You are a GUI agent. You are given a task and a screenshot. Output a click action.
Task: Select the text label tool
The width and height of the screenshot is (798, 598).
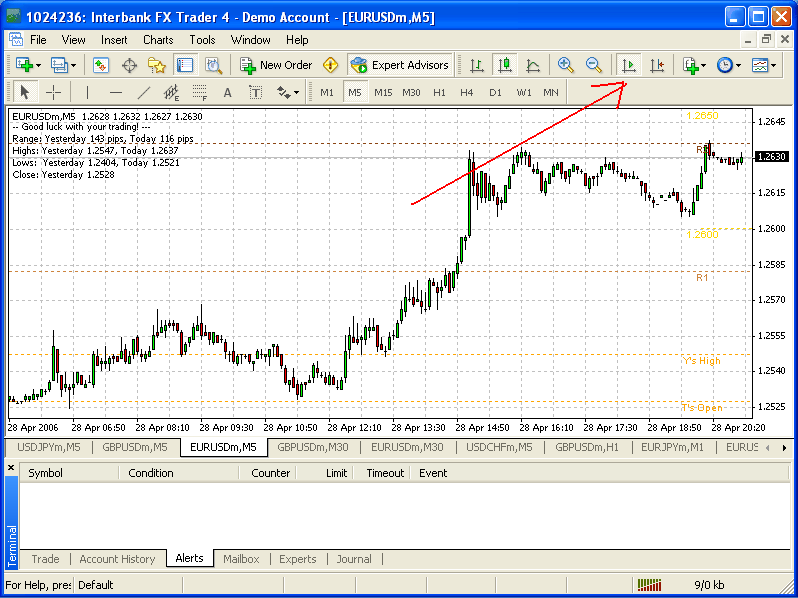tap(227, 93)
